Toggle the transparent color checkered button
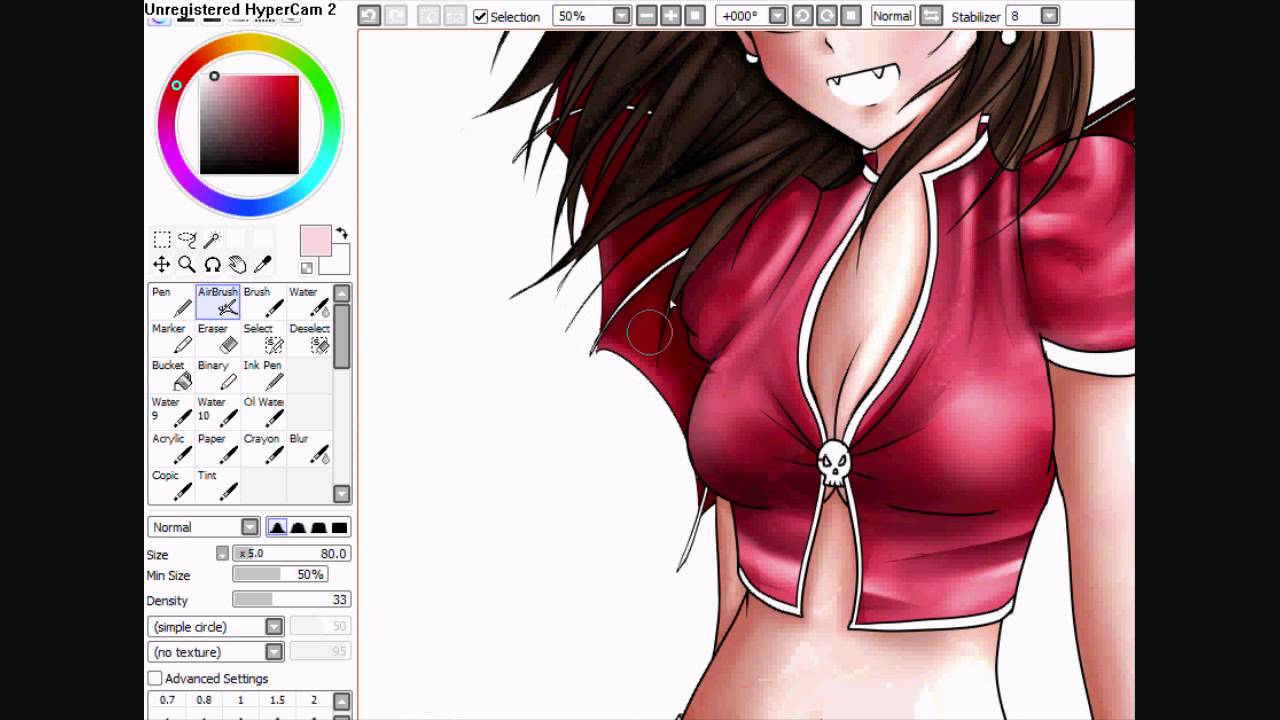 (307, 267)
